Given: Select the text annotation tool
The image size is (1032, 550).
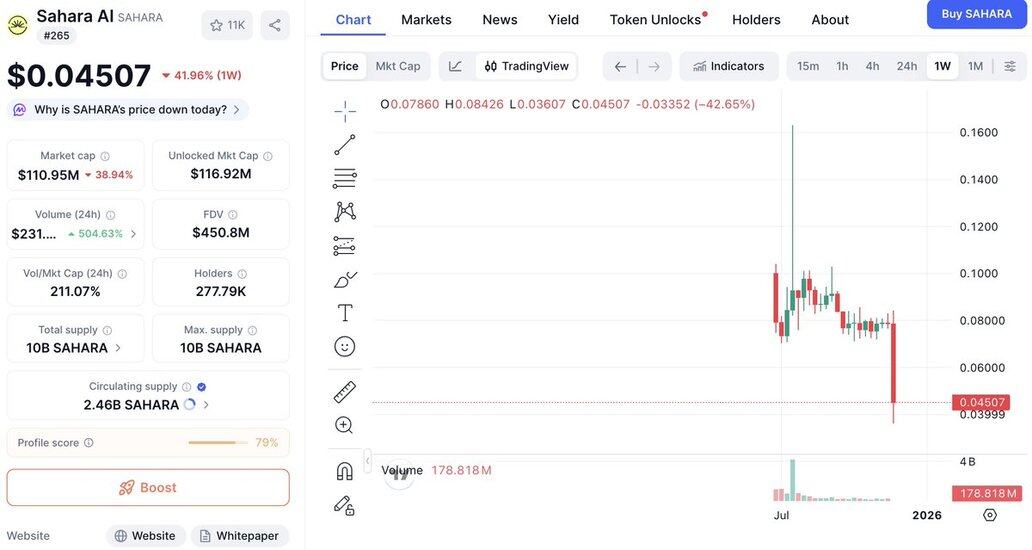Looking at the screenshot, I should click(345, 313).
